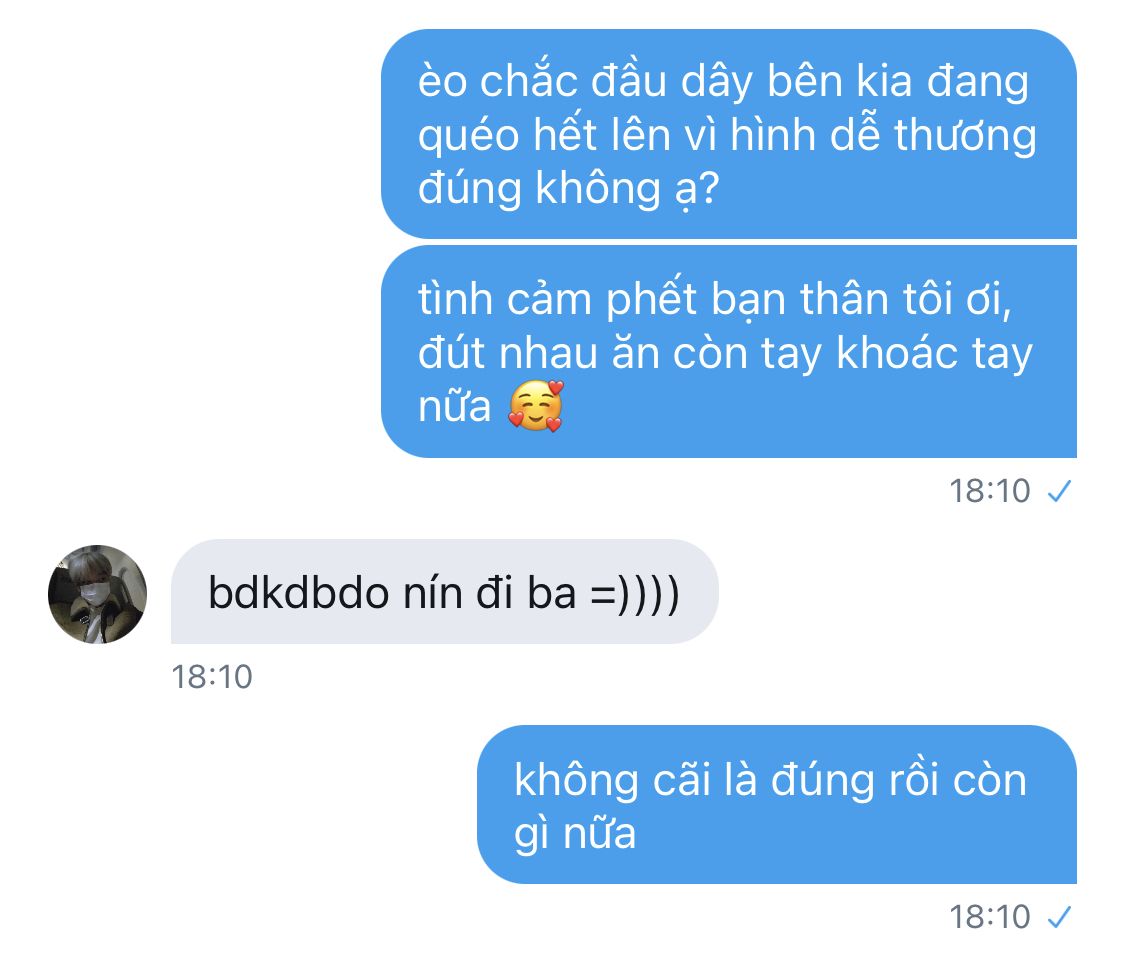Click the read checkmark after the emoji message
The height and width of the screenshot is (958, 1125).
pos(1059,492)
